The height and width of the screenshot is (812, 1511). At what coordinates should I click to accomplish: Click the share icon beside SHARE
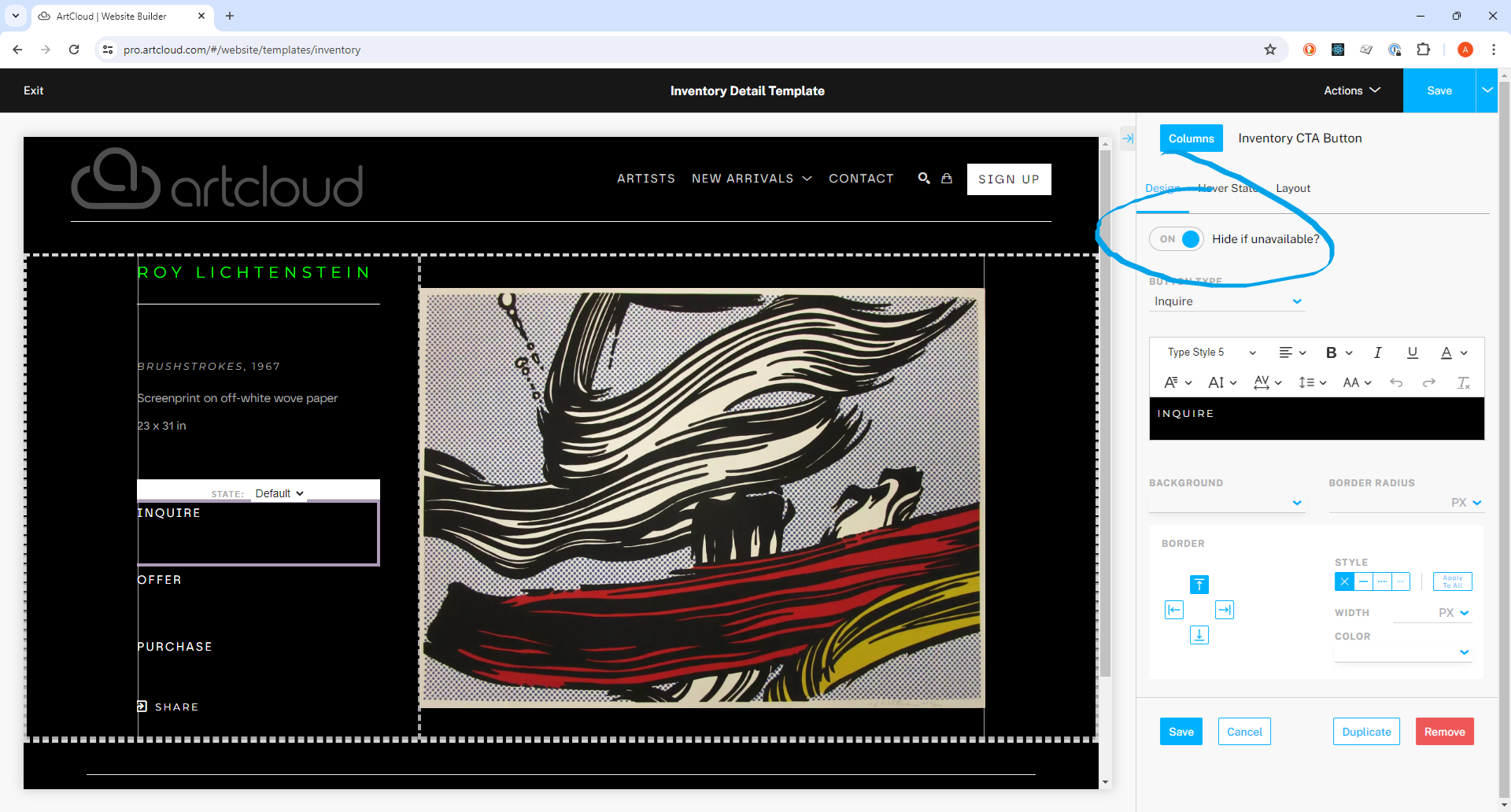(x=142, y=707)
